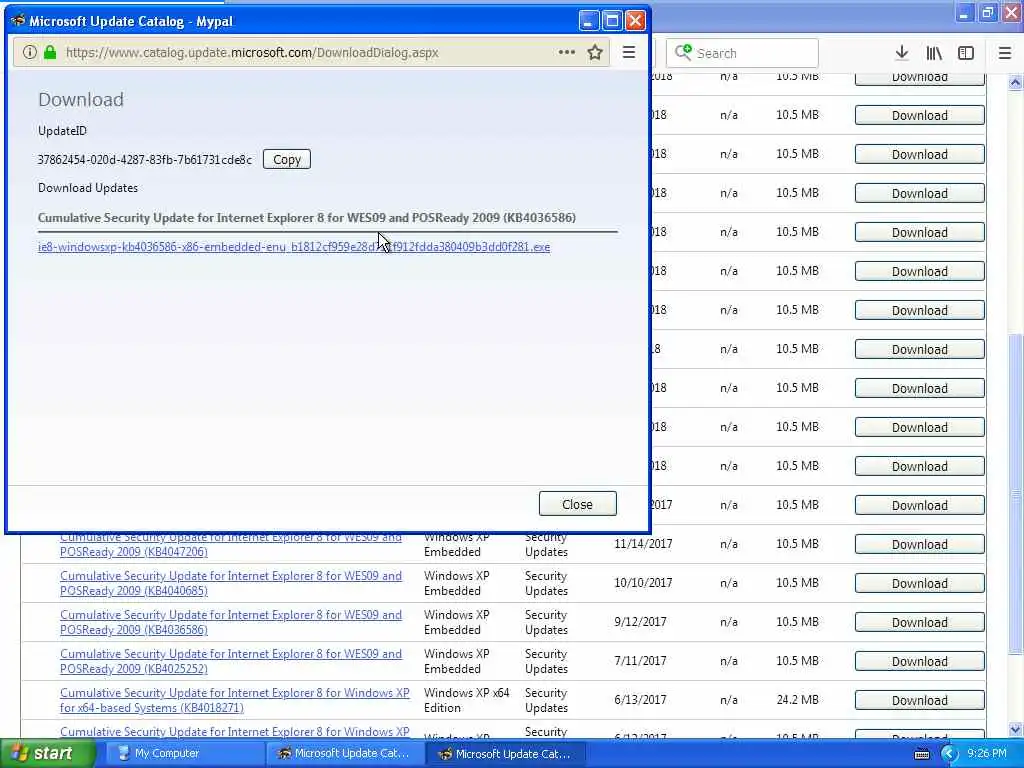The width and height of the screenshot is (1024, 768).
Task: Open KB4025252 update details link
Action: (x=231, y=661)
